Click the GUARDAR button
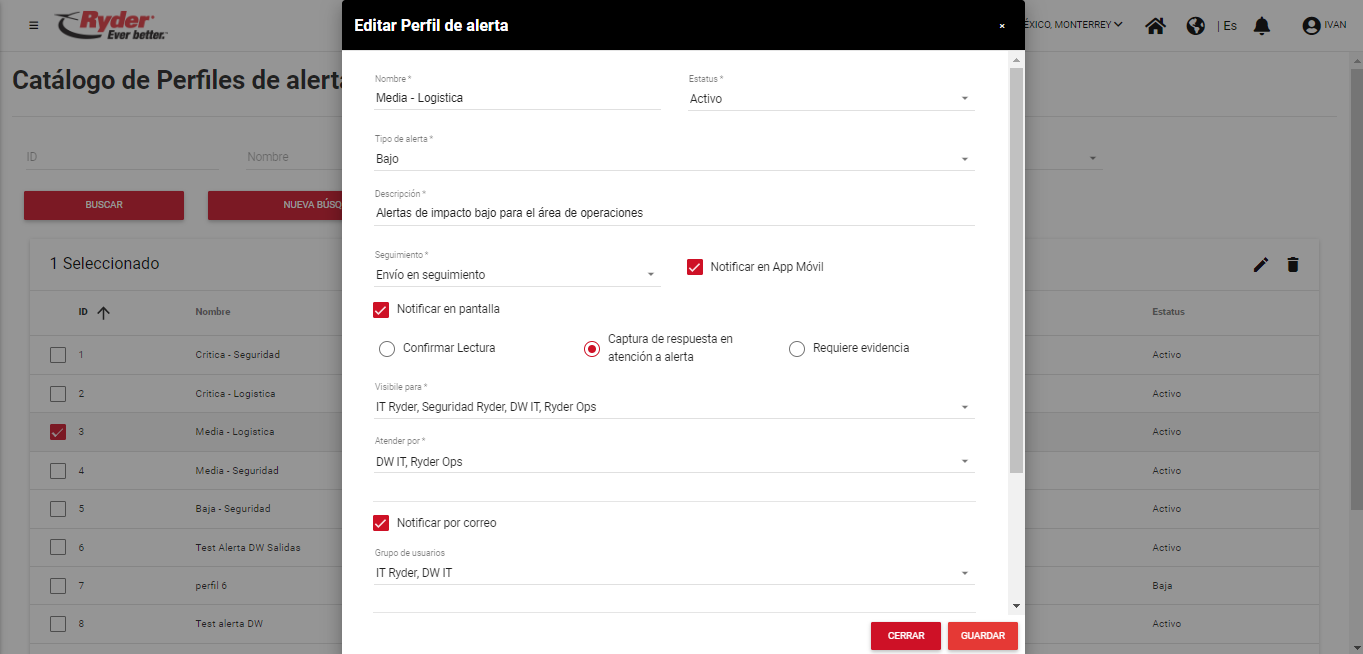The width and height of the screenshot is (1363, 654). pos(982,636)
